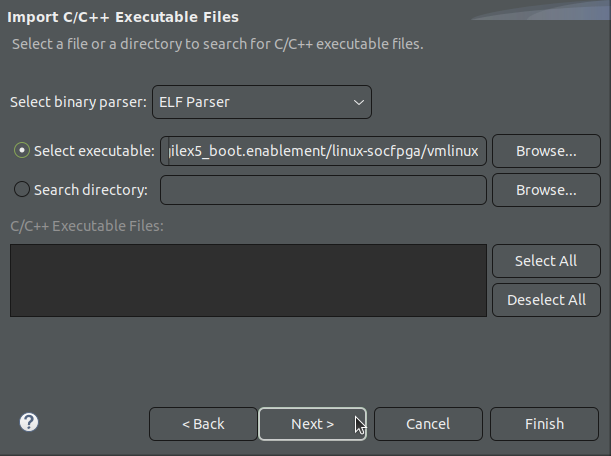Choose the Select executable radio button

22,151
